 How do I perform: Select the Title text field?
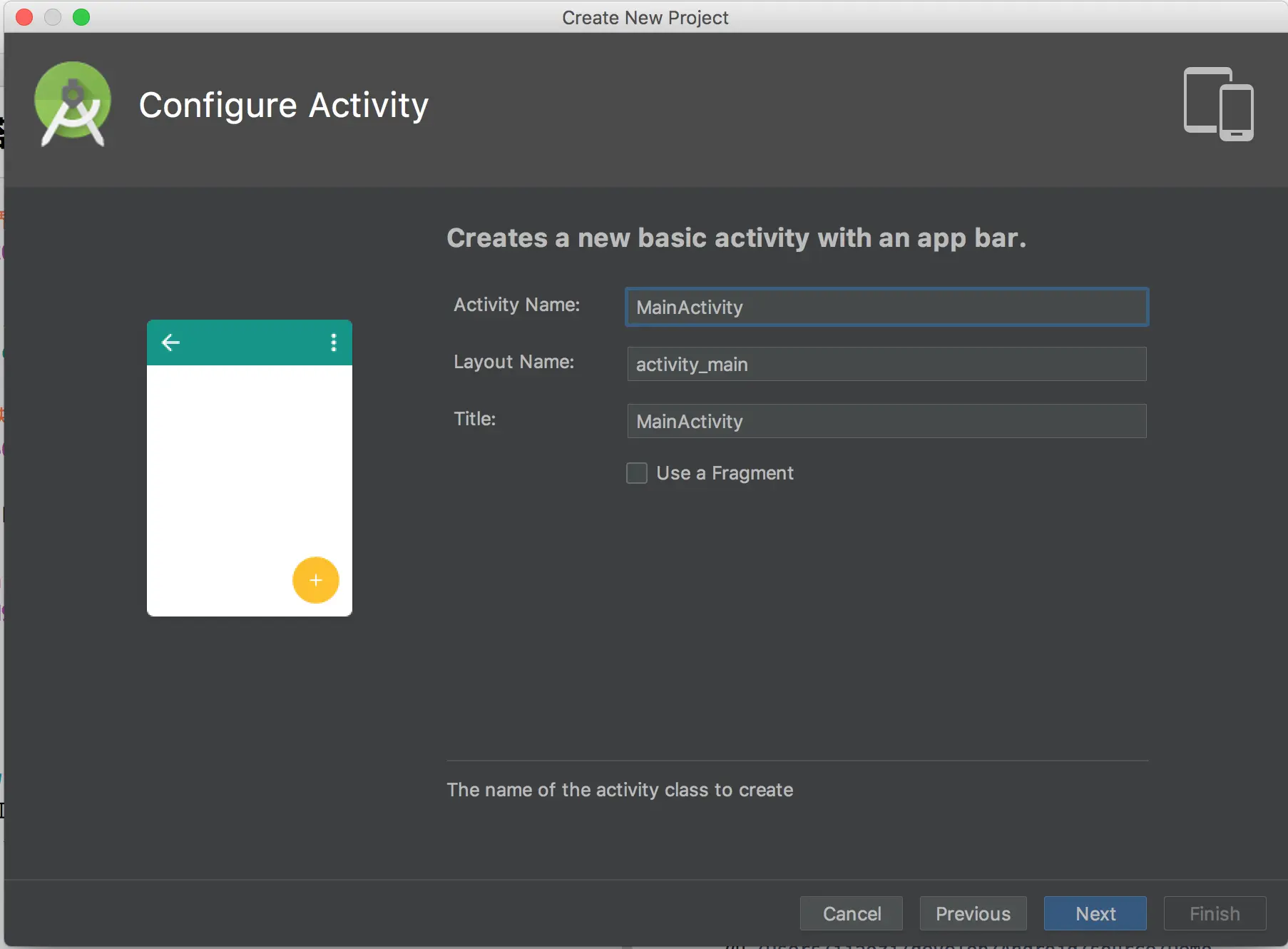pos(886,421)
